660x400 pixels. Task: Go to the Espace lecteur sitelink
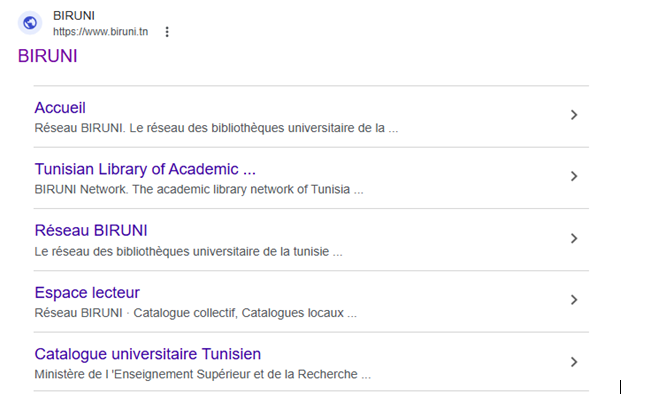pyautogui.click(x=87, y=293)
